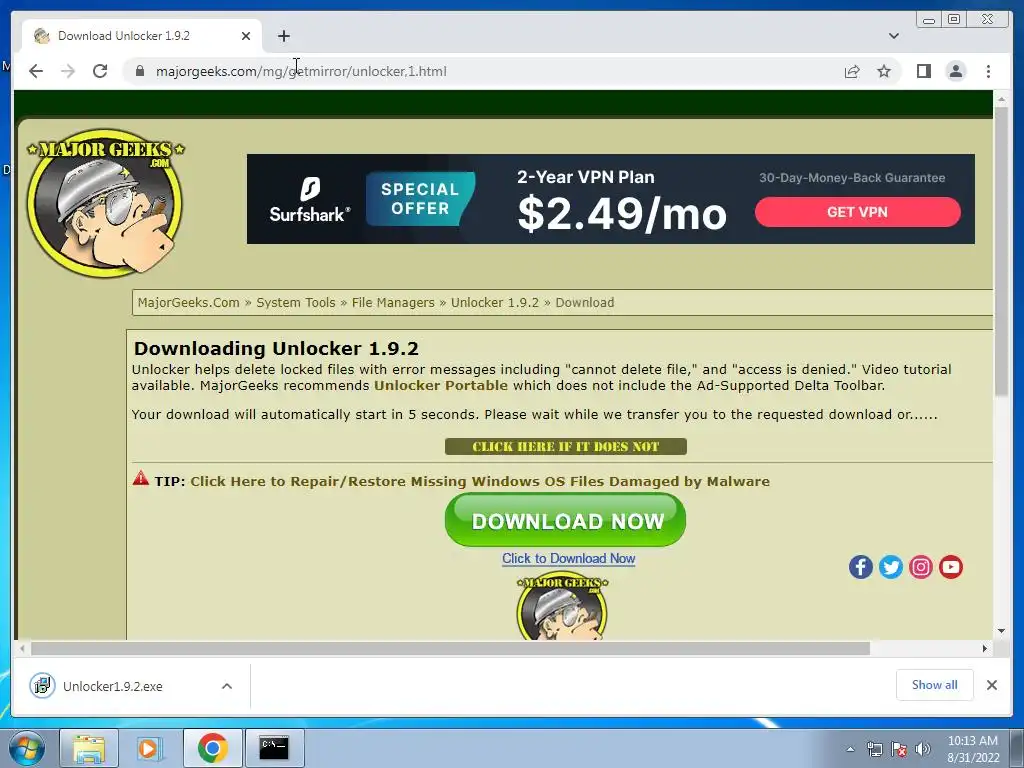Open the MajorGeeks Twitter icon

pyautogui.click(x=891, y=567)
